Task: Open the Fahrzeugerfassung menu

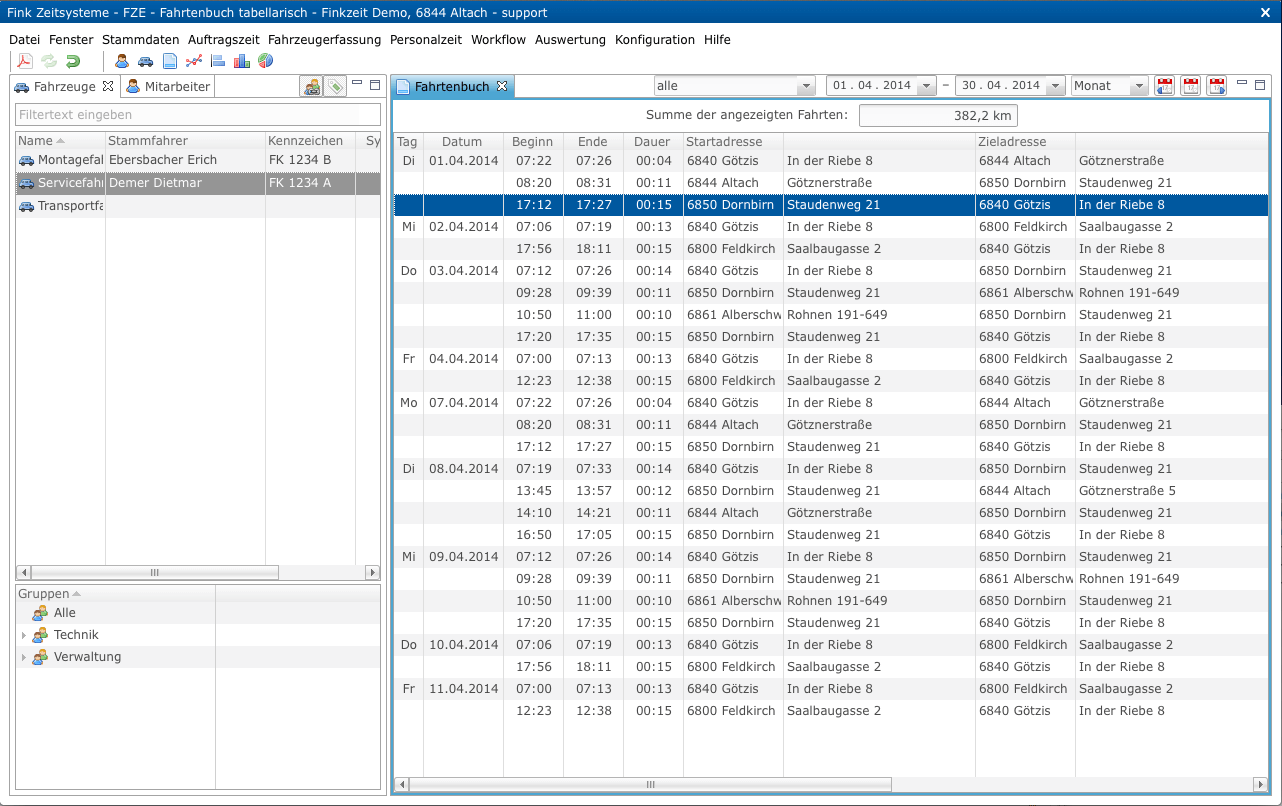Action: pos(325,40)
